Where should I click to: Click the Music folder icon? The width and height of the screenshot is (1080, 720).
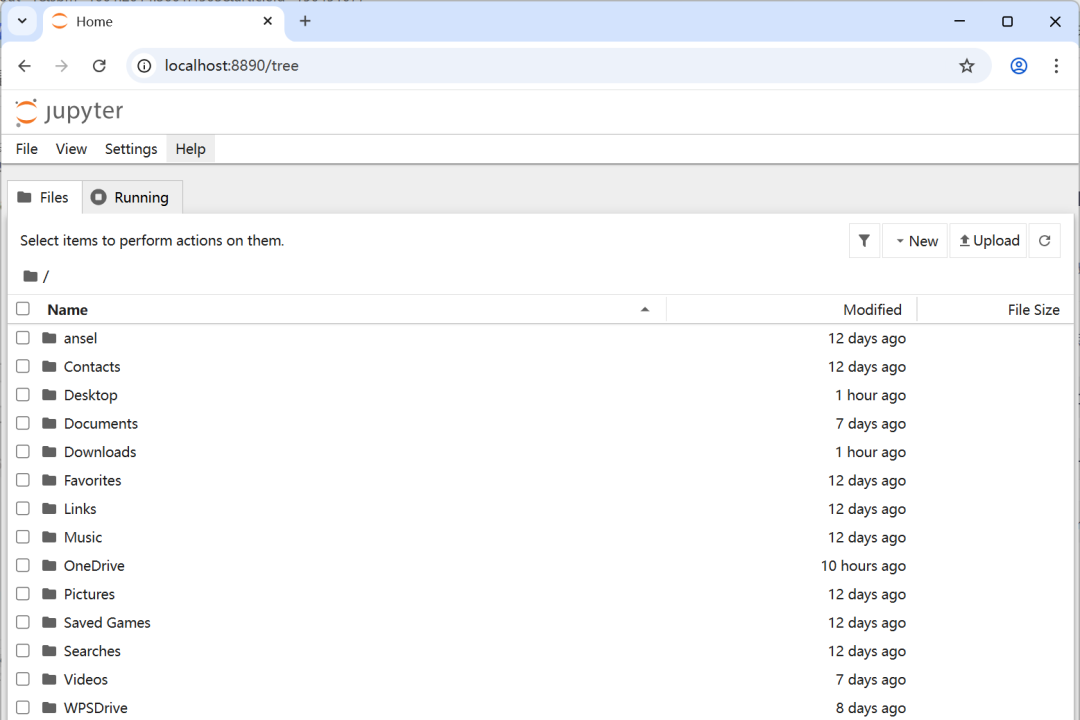pyautogui.click(x=49, y=537)
